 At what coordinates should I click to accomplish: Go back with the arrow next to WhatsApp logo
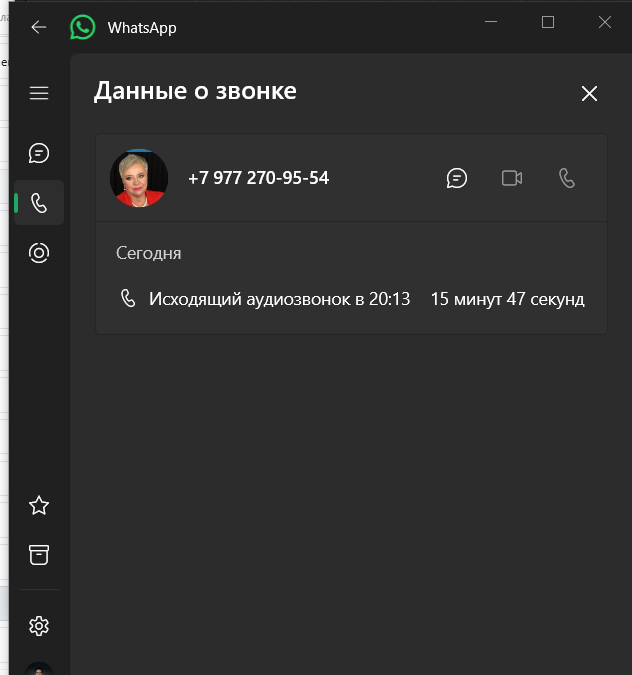[x=39, y=27]
